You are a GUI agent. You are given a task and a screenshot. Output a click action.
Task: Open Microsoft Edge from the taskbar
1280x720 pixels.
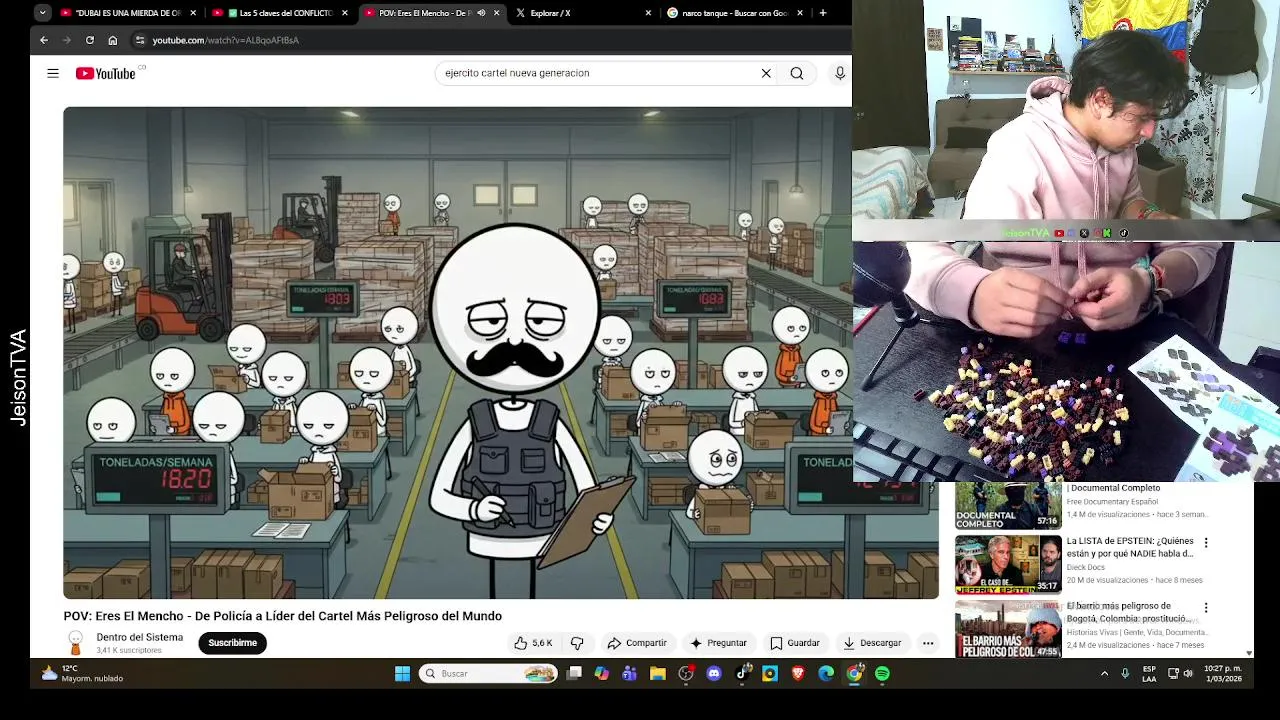826,674
